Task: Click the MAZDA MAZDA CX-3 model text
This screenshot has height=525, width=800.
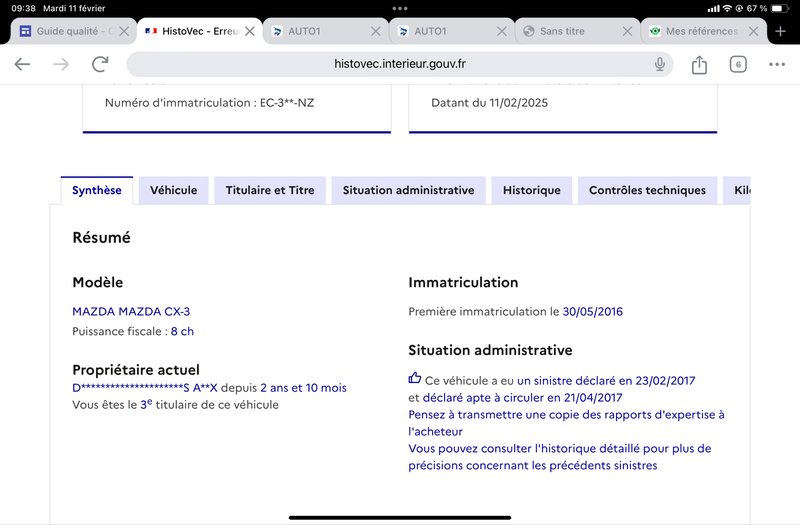Action: pos(131,311)
